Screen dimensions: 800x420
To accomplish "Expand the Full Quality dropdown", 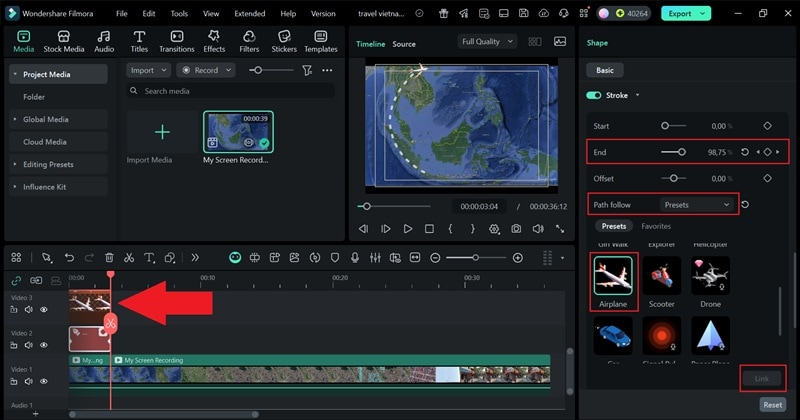I will coord(487,42).
